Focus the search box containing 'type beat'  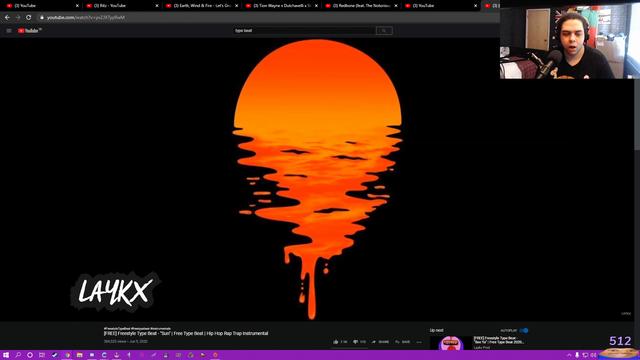[x=304, y=31]
